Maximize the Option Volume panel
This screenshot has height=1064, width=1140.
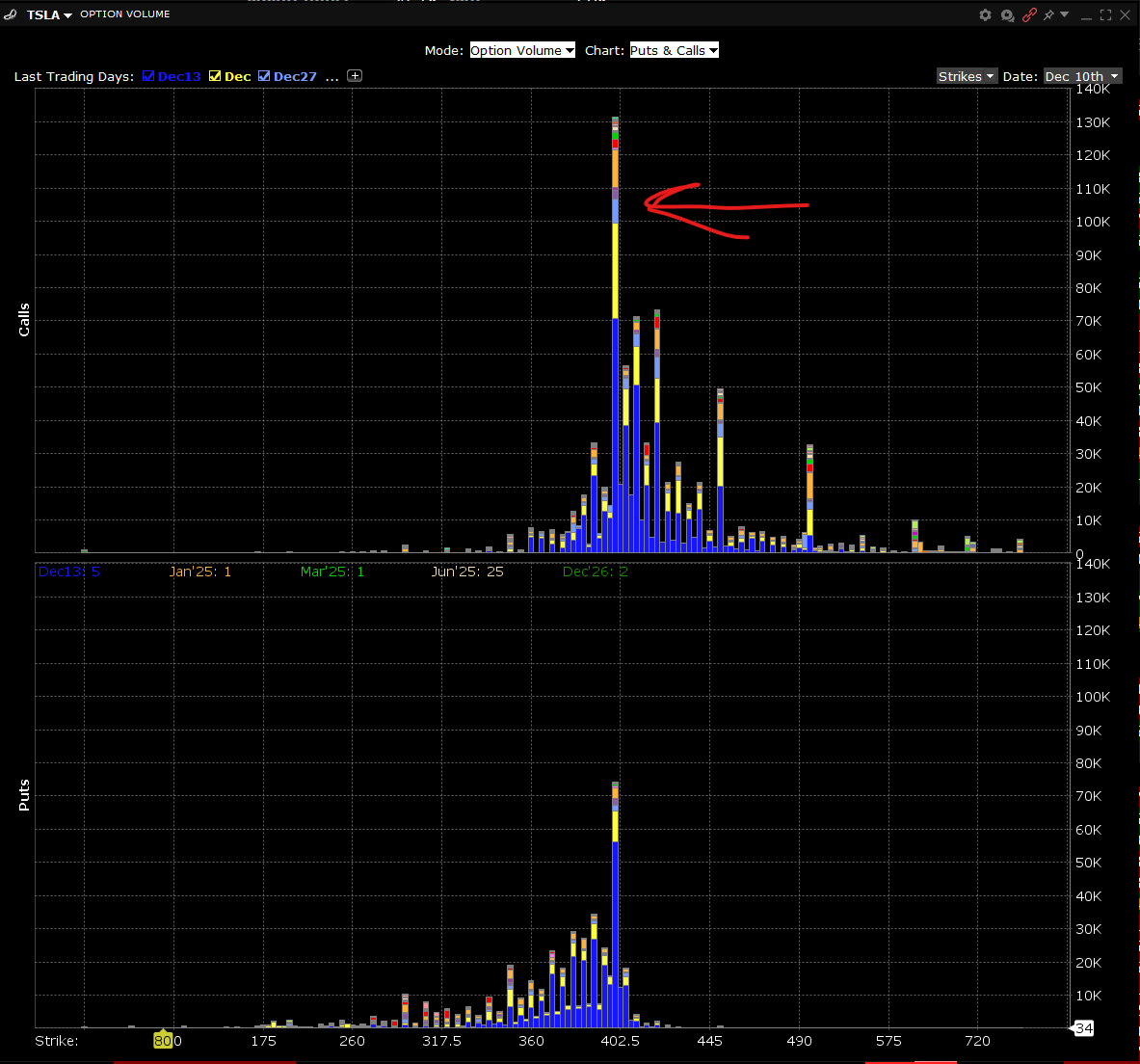(x=1105, y=14)
